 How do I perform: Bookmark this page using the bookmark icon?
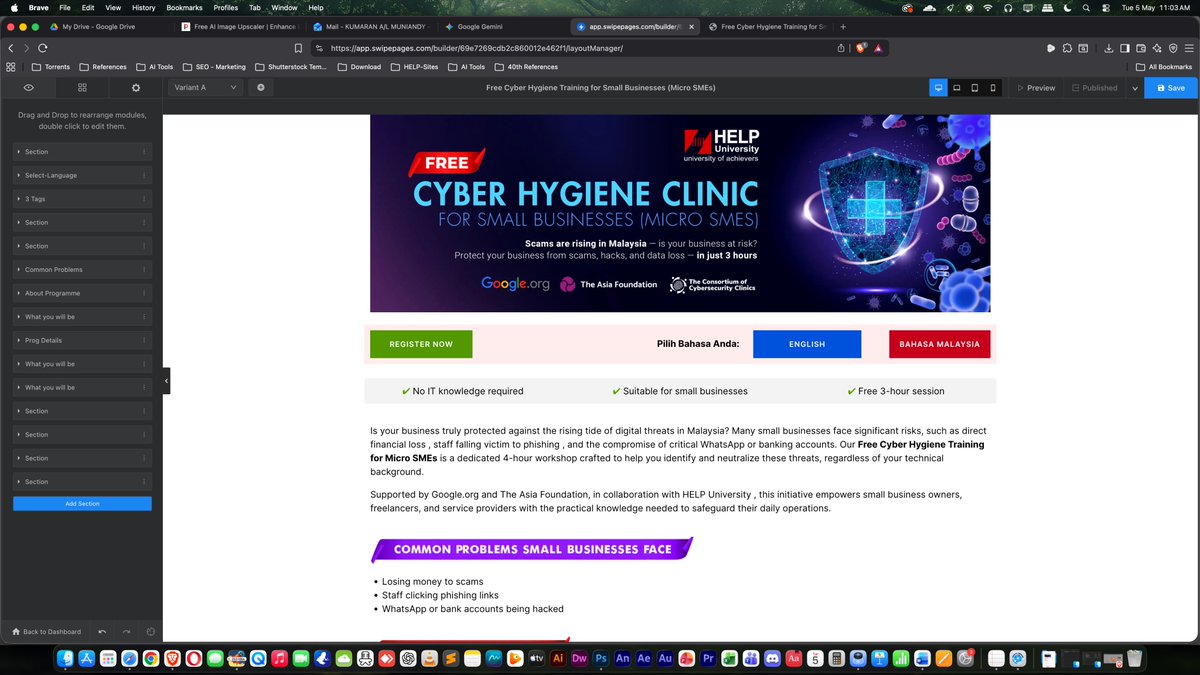click(x=298, y=48)
